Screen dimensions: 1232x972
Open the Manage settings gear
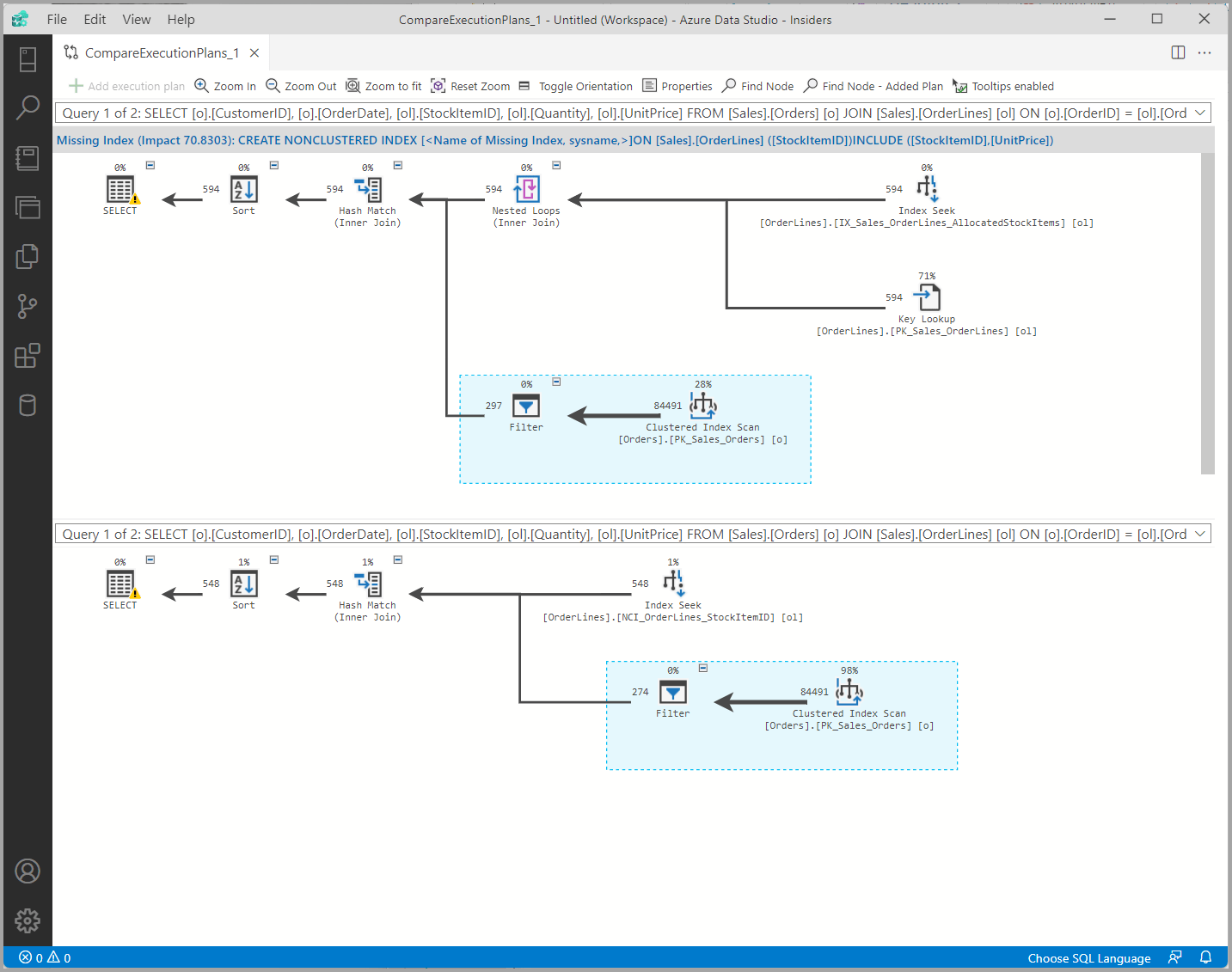pos(28,920)
